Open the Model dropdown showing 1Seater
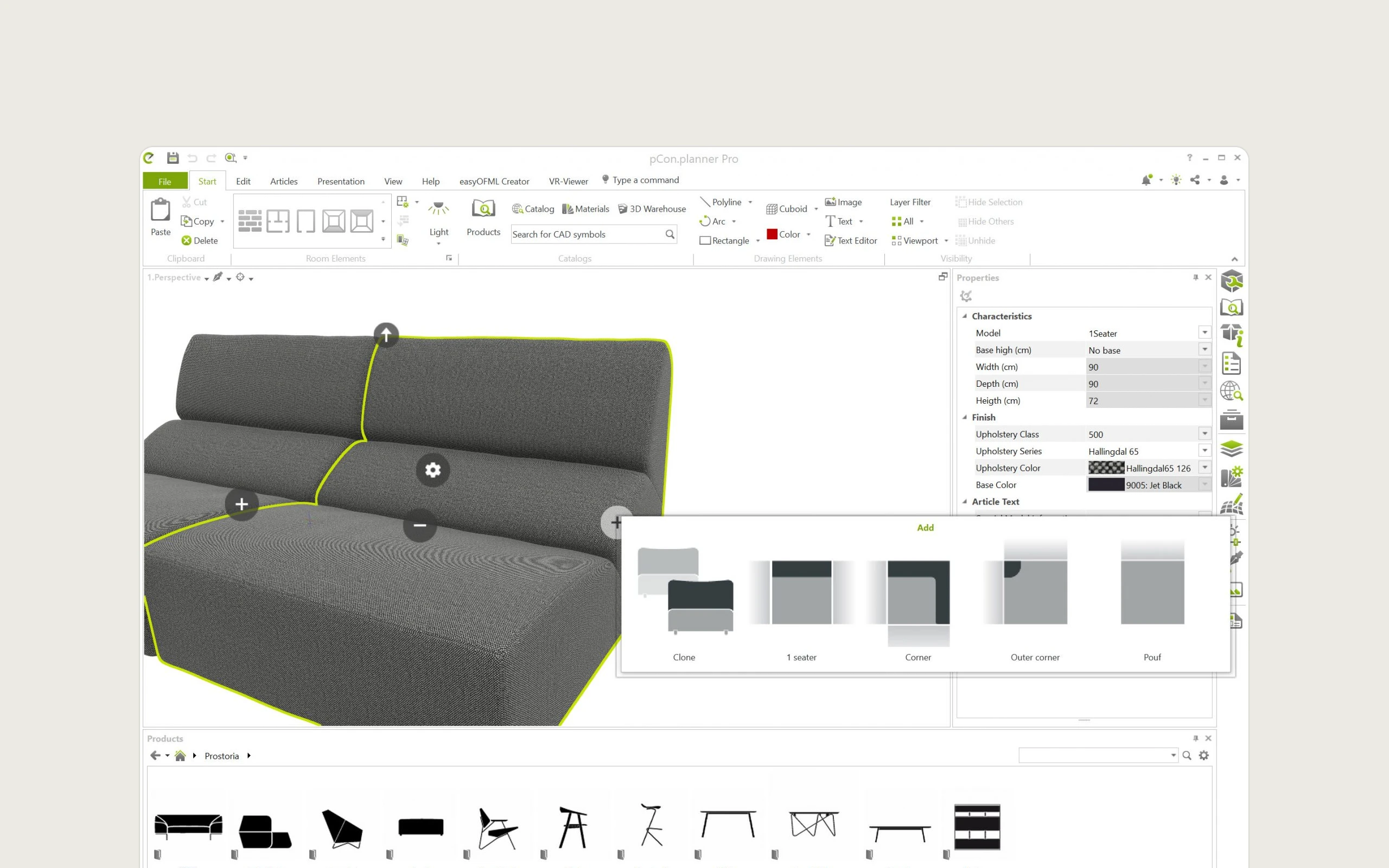This screenshot has height=868, width=1389. [x=1204, y=333]
